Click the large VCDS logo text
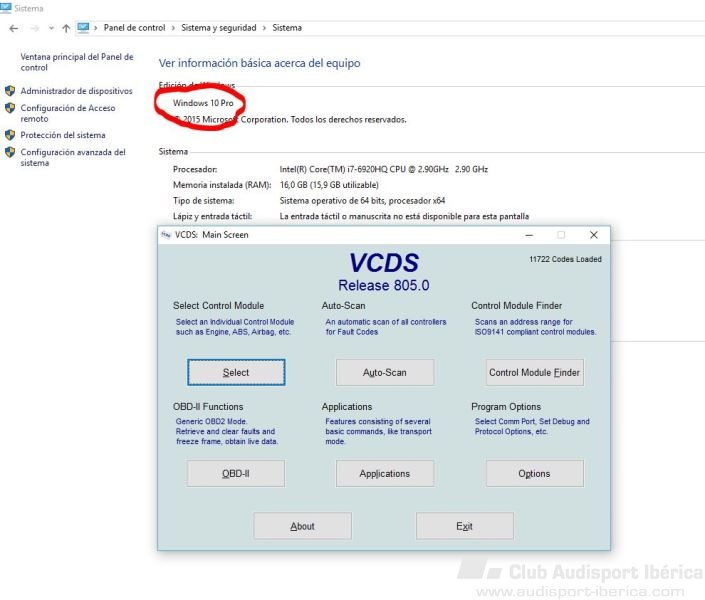Screen dimensions: 705x600 coord(384,262)
